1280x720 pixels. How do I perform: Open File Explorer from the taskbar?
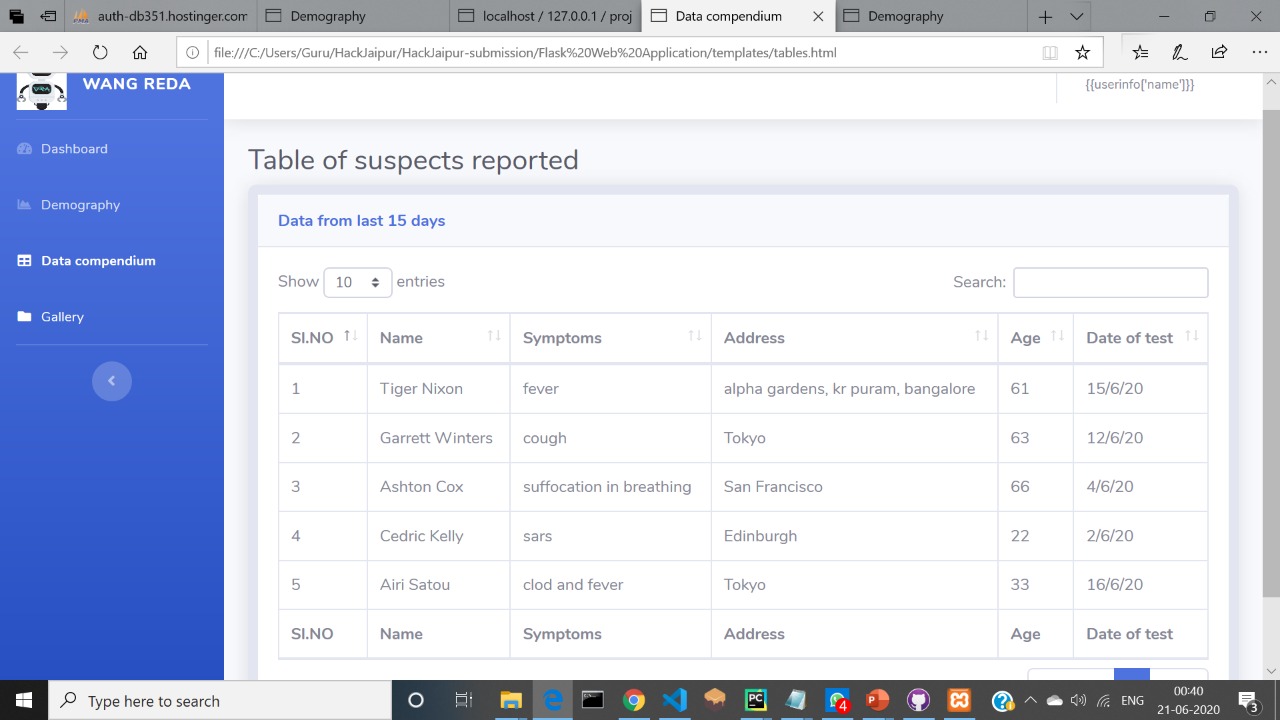point(511,701)
